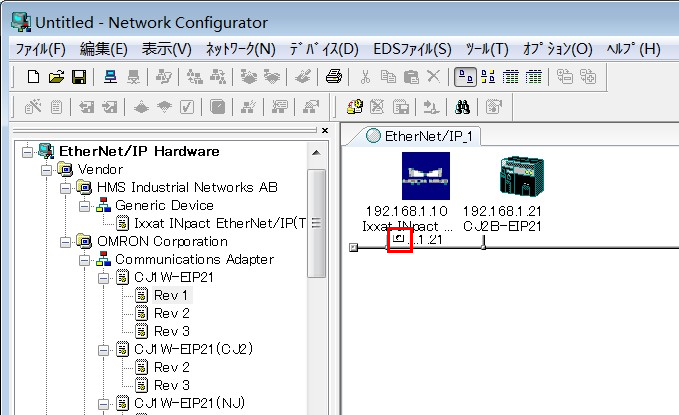Viewport: 679px width, 415px height.
Task: Open an existing file via folder icon
Action: tap(56, 77)
